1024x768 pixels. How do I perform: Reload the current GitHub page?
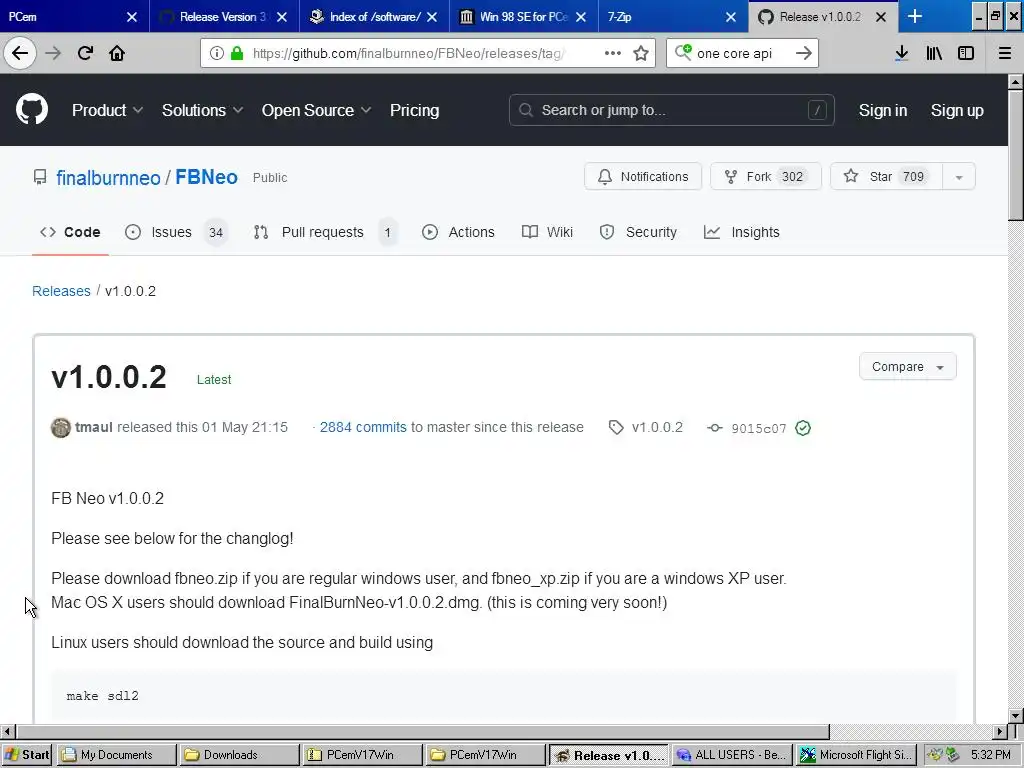pyautogui.click(x=85, y=53)
